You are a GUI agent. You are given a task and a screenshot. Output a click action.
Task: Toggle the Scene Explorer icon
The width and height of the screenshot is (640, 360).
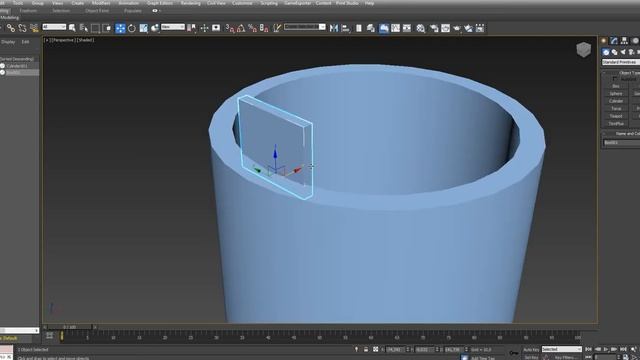point(359,28)
